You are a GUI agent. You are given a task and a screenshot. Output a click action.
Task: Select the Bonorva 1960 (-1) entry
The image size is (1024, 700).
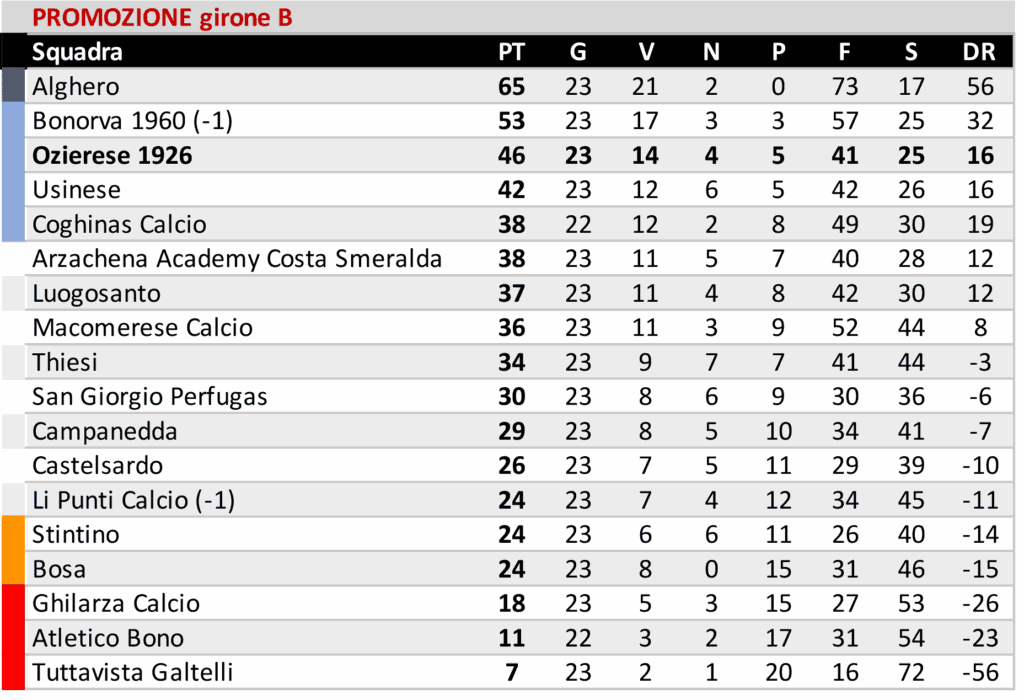pos(132,121)
